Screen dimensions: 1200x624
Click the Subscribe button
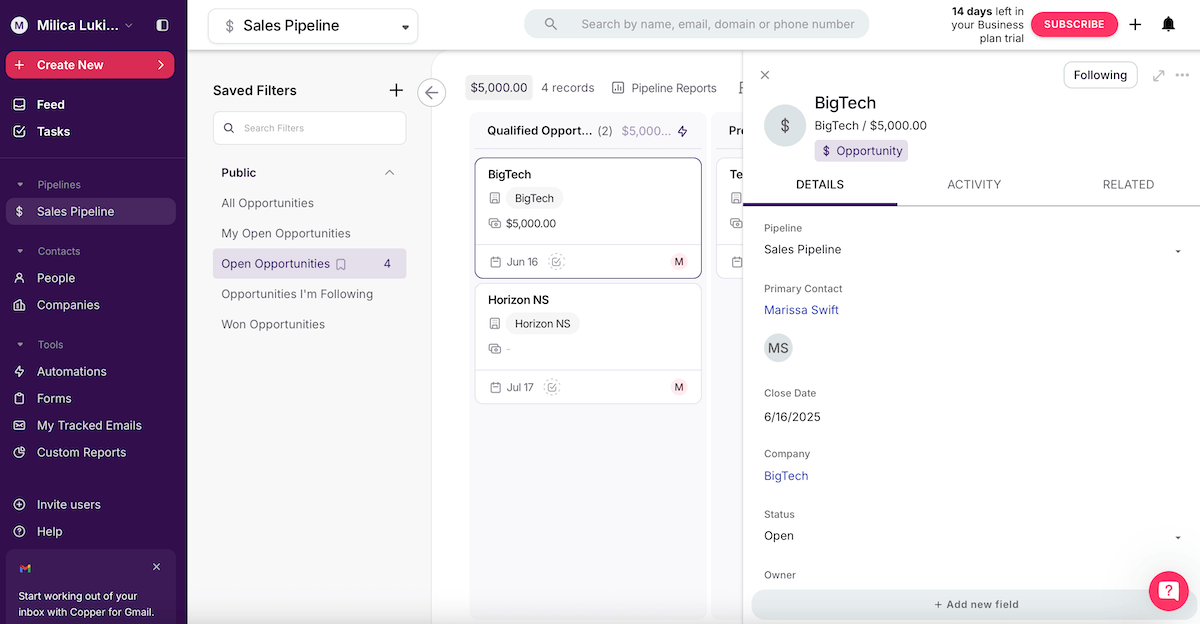tap(1074, 24)
